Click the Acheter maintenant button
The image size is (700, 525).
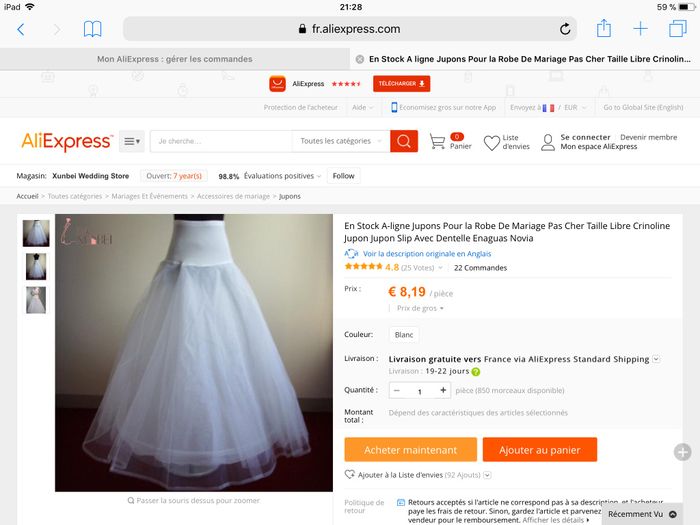410,450
